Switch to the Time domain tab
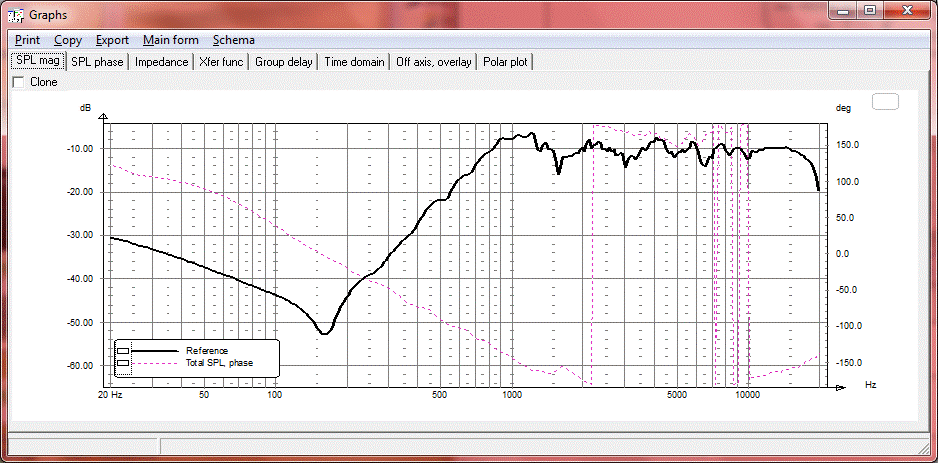938x463 pixels. 354,62
